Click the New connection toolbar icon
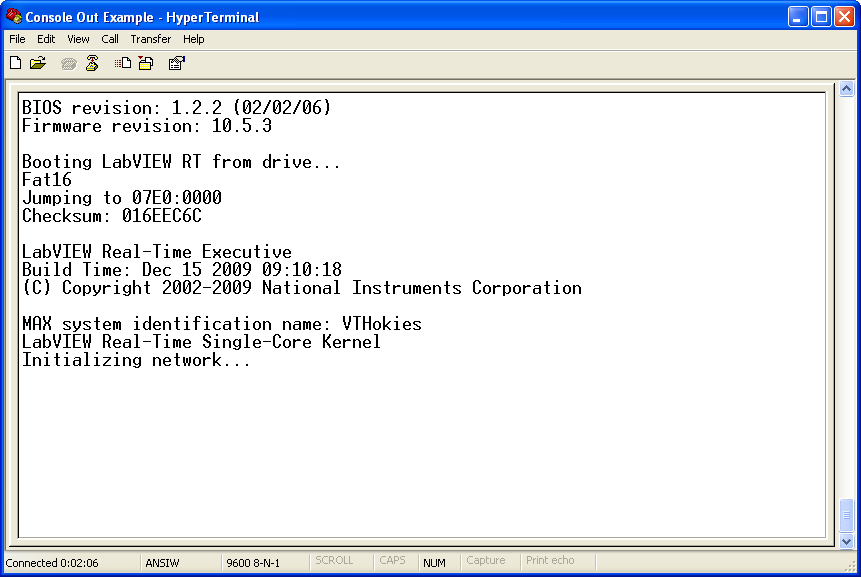The image size is (861, 577). (x=15, y=63)
